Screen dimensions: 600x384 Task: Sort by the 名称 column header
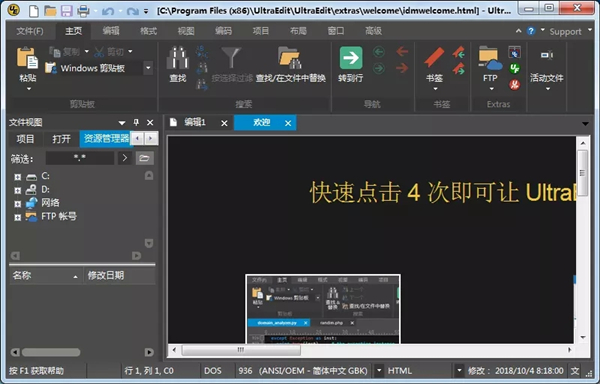[x=46, y=275]
